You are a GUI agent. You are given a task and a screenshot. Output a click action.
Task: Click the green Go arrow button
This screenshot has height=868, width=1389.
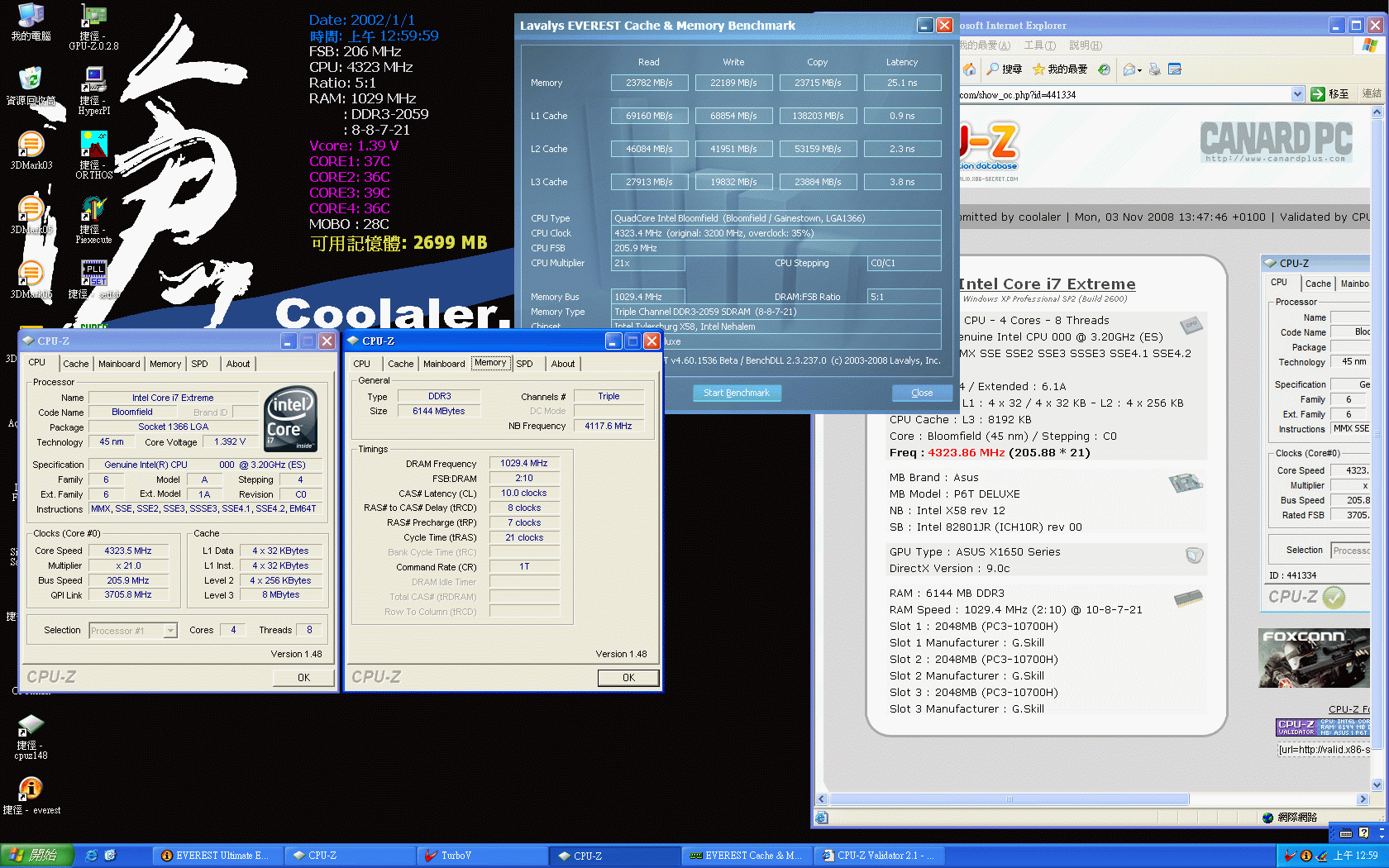(1318, 94)
